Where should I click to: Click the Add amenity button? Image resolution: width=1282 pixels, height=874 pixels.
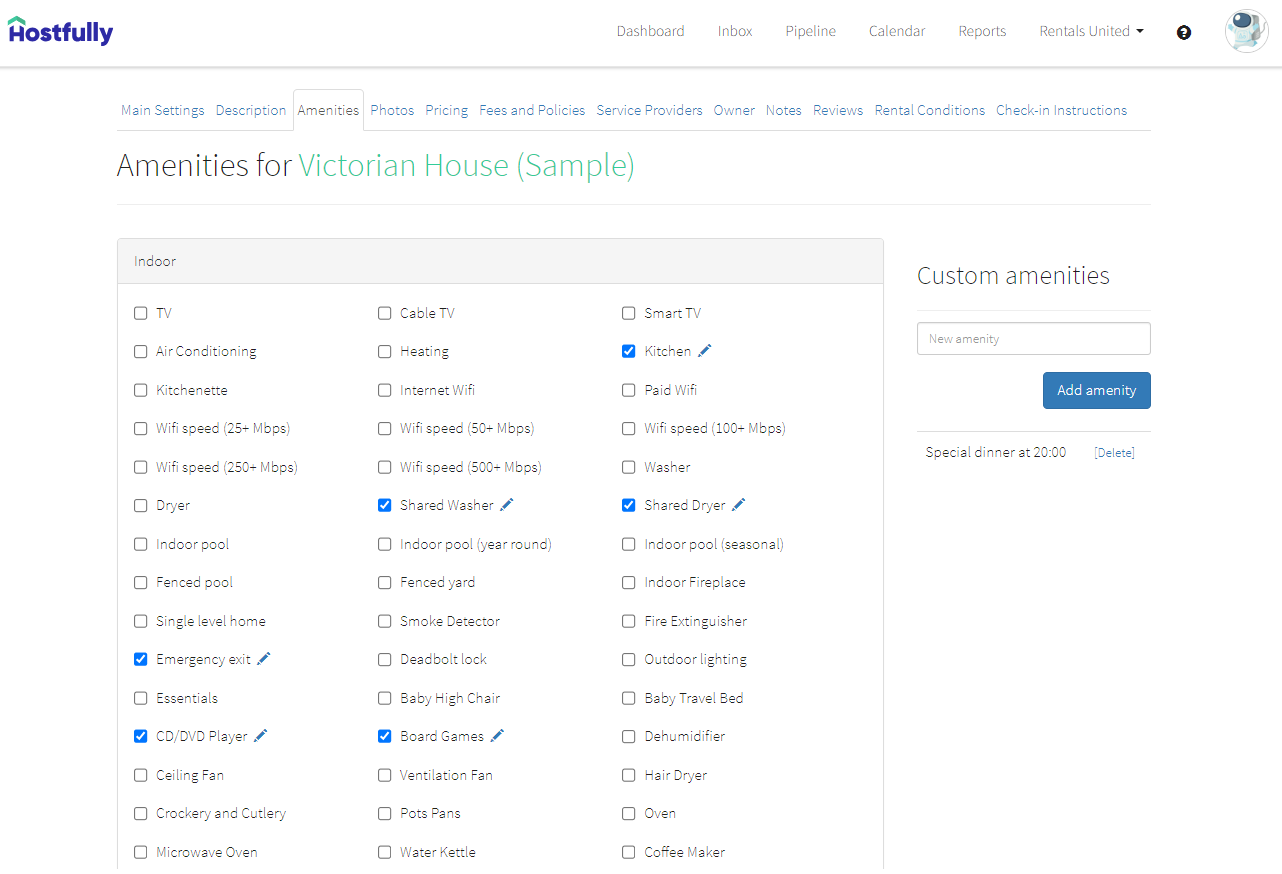click(1097, 390)
